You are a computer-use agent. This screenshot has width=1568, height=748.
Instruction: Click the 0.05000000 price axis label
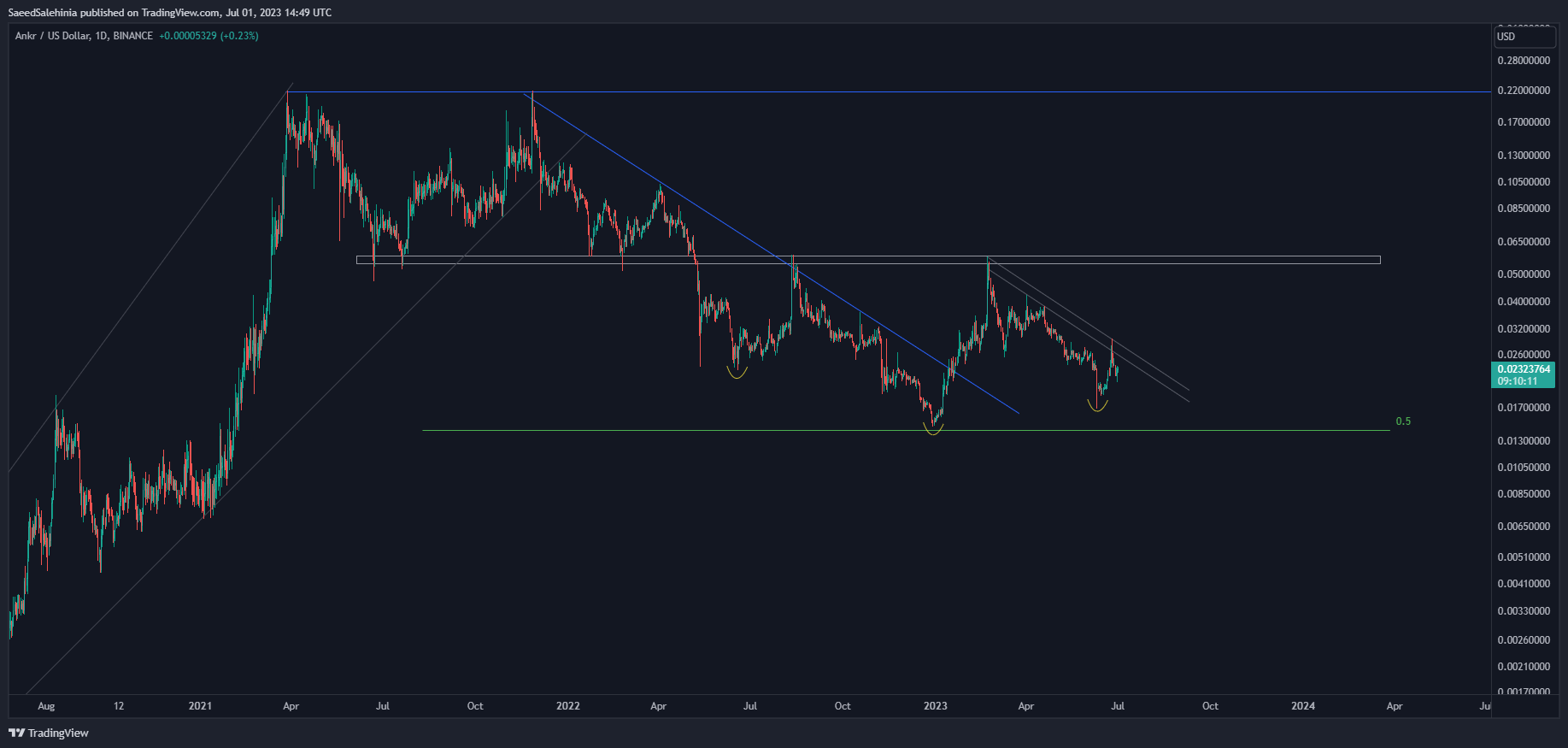click(1524, 274)
